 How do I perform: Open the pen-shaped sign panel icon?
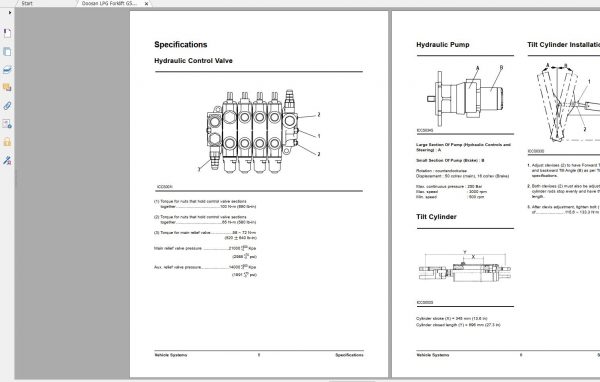click(7, 160)
